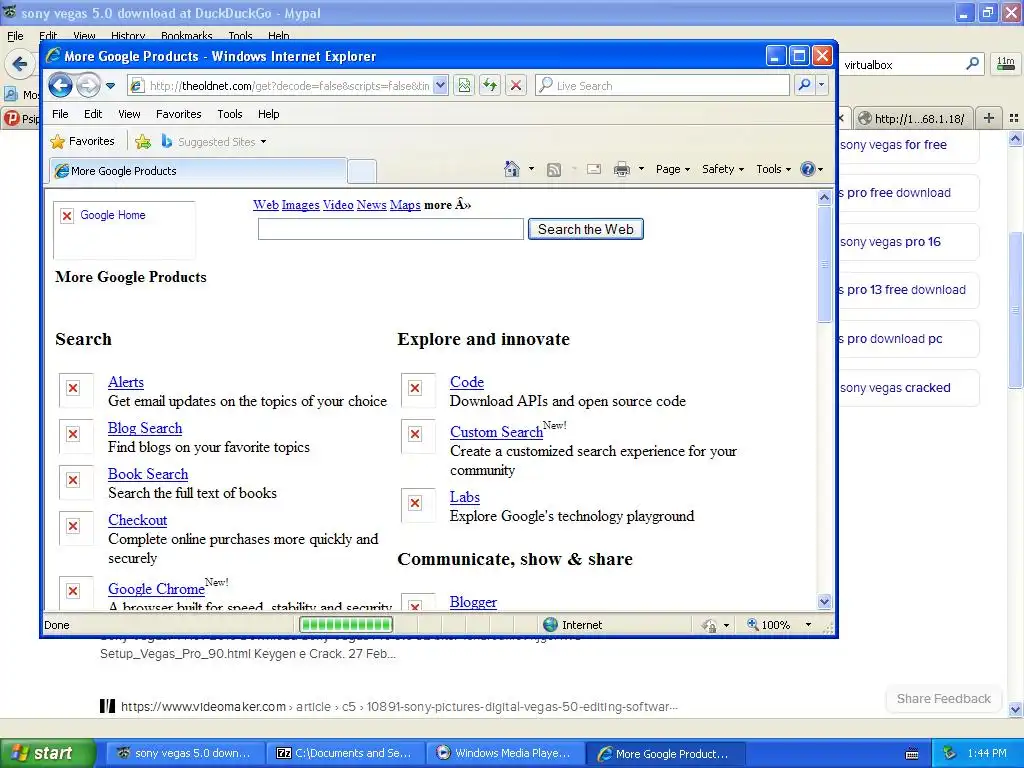Click the IE Home icon
This screenshot has width=1024, height=768.
click(512, 169)
